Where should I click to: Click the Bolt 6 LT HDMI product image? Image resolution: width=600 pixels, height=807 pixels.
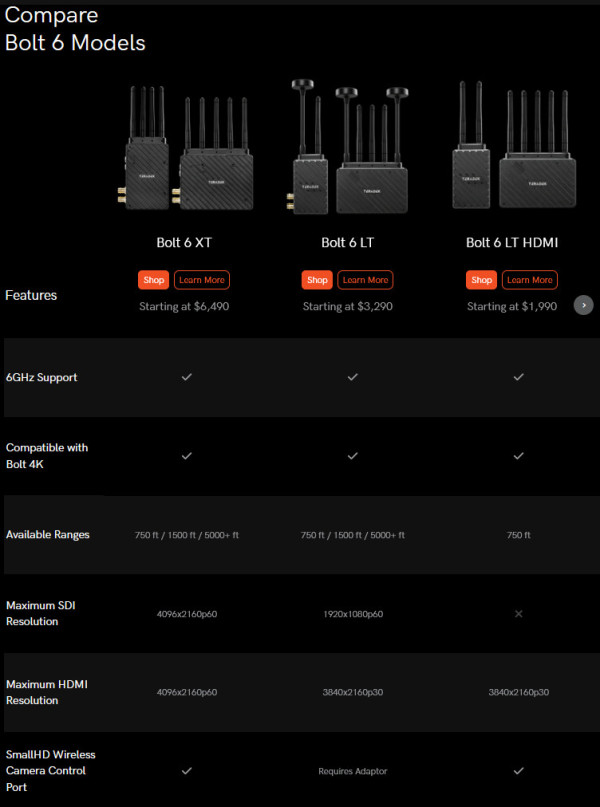click(x=517, y=148)
